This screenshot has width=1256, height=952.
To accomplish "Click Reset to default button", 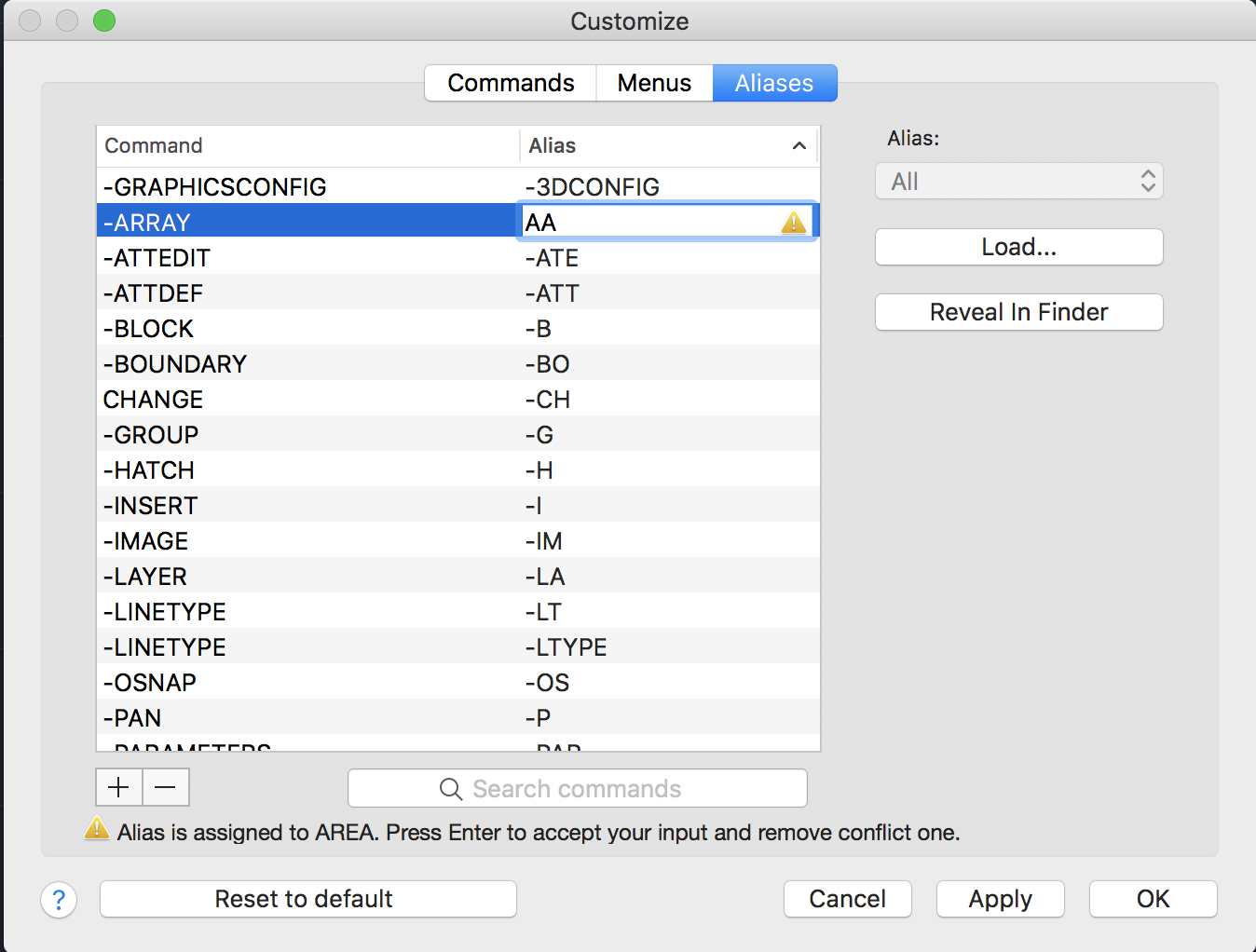I will coord(308,899).
